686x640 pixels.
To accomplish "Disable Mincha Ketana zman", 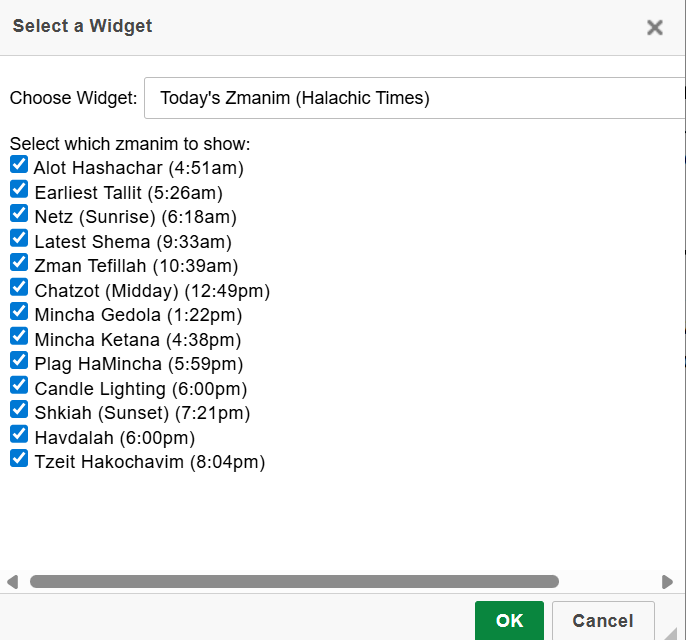I will (x=19, y=336).
